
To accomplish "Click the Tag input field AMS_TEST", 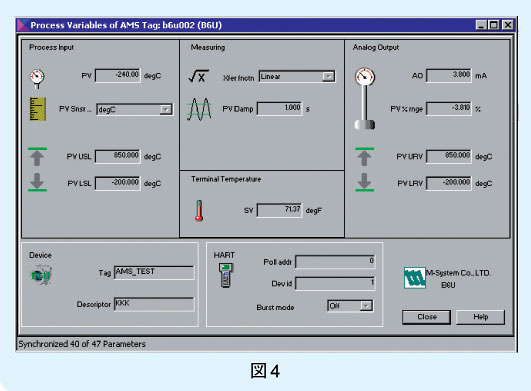I will (x=154, y=272).
